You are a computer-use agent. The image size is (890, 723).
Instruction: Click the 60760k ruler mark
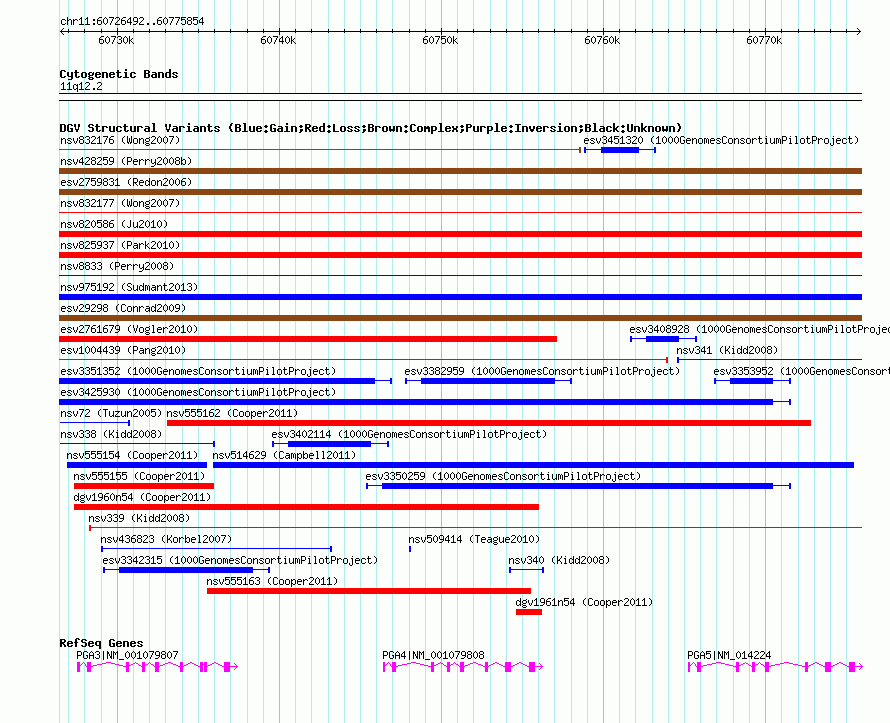pos(602,41)
